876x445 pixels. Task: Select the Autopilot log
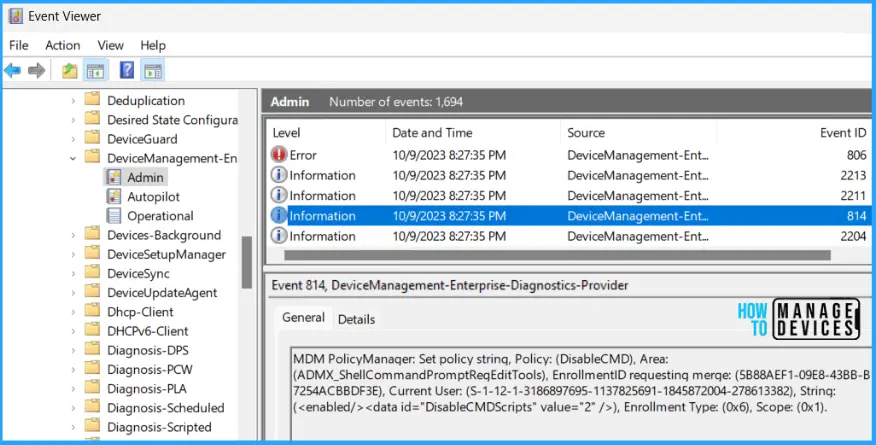tap(144, 197)
